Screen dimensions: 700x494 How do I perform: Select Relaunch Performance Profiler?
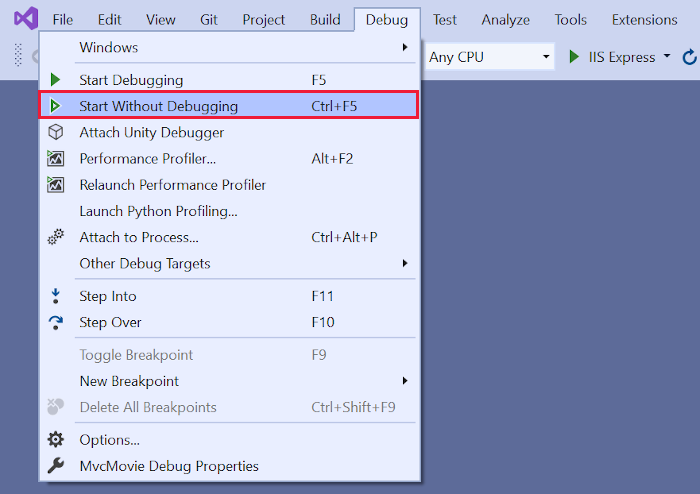click(173, 185)
